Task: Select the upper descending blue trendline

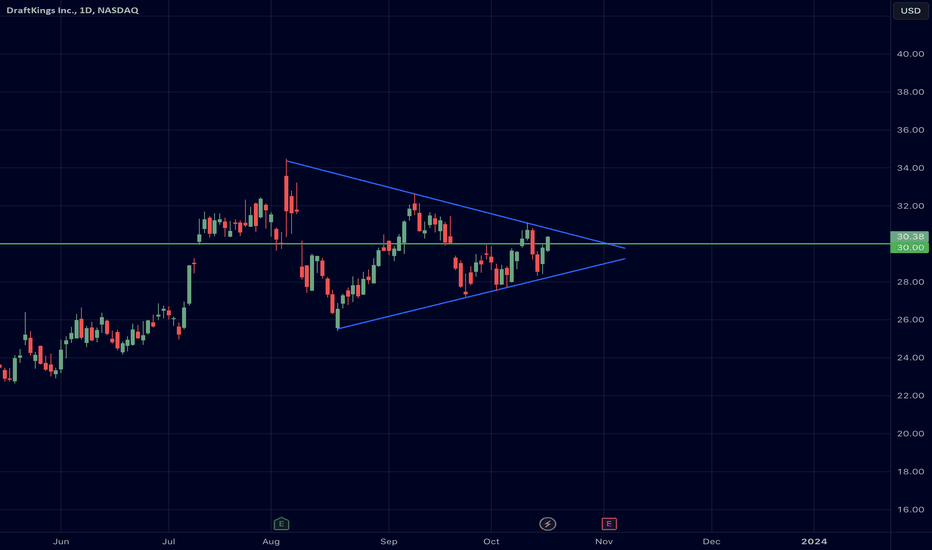Action: click(455, 204)
